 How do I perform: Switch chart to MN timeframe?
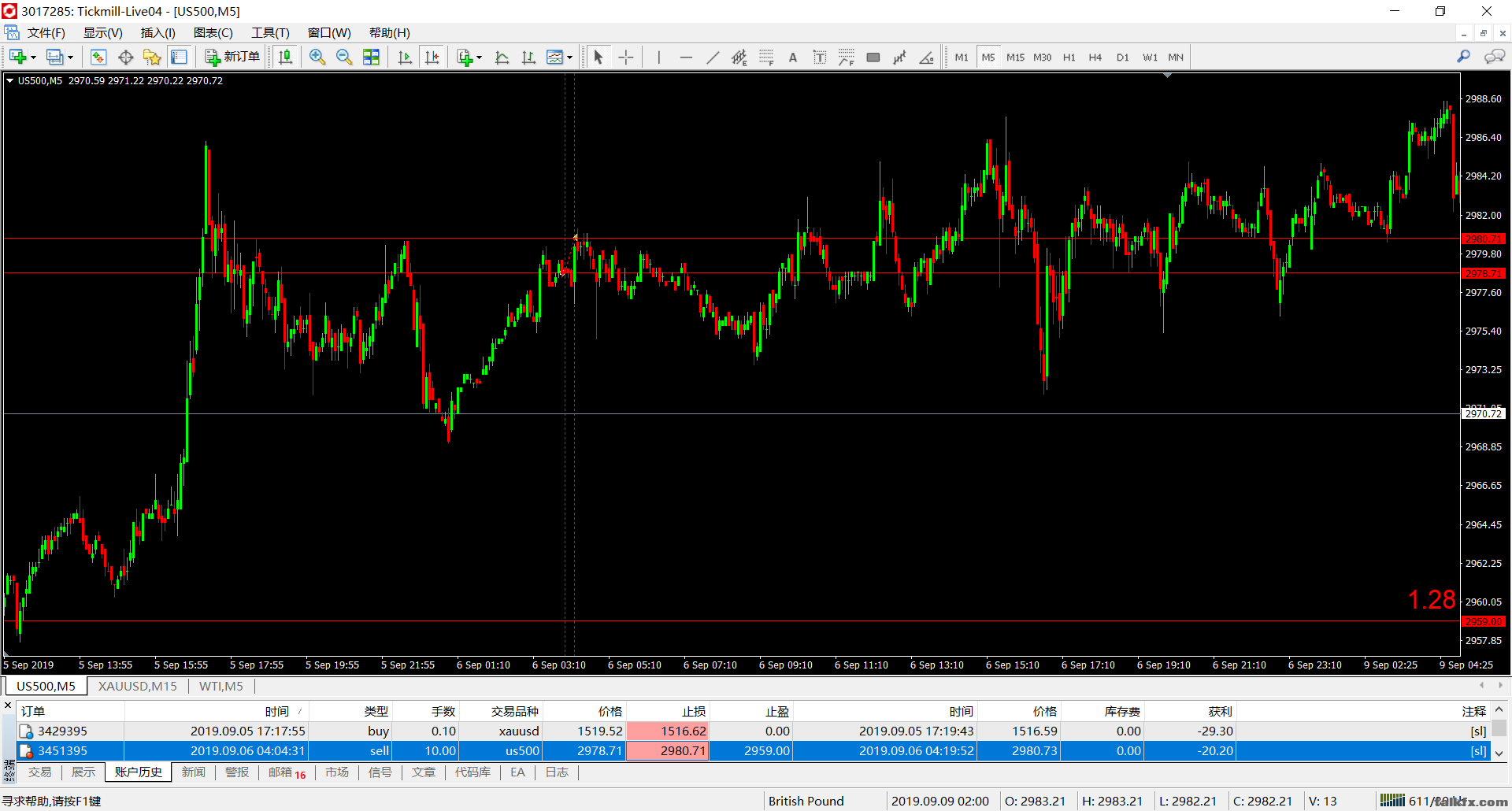1176,57
